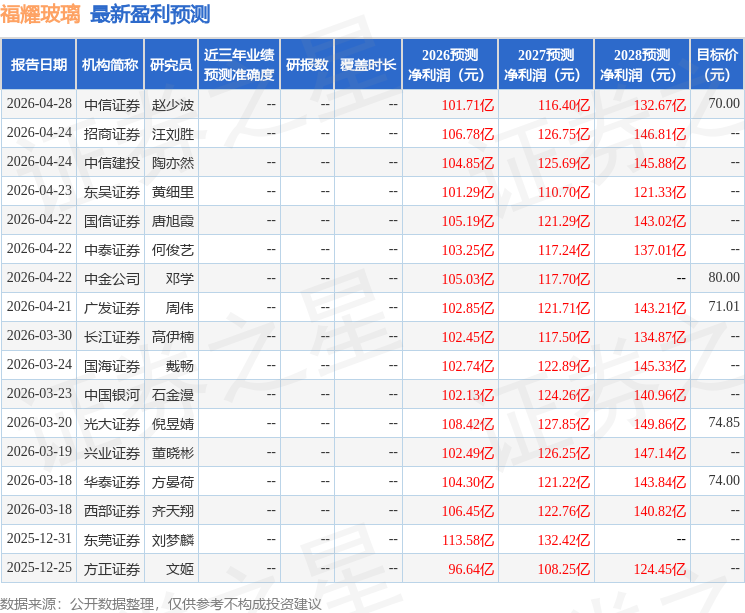Click analyst name 邓学
The image size is (745, 613).
pyautogui.click(x=180, y=278)
